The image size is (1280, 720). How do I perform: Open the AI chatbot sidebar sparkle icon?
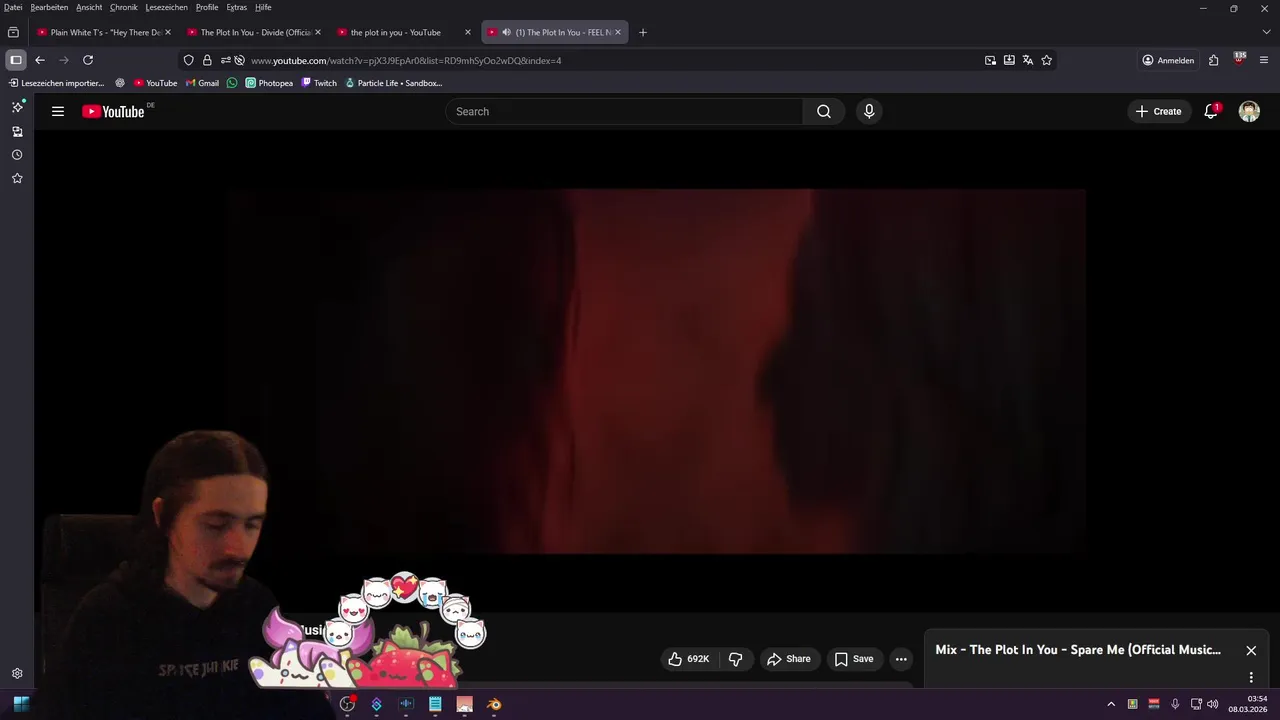pos(17,107)
